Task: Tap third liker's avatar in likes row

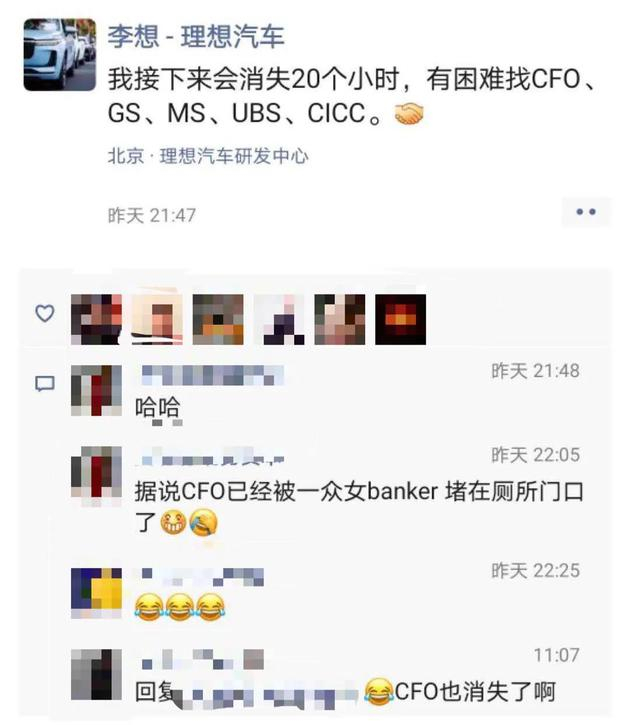Action: click(218, 319)
